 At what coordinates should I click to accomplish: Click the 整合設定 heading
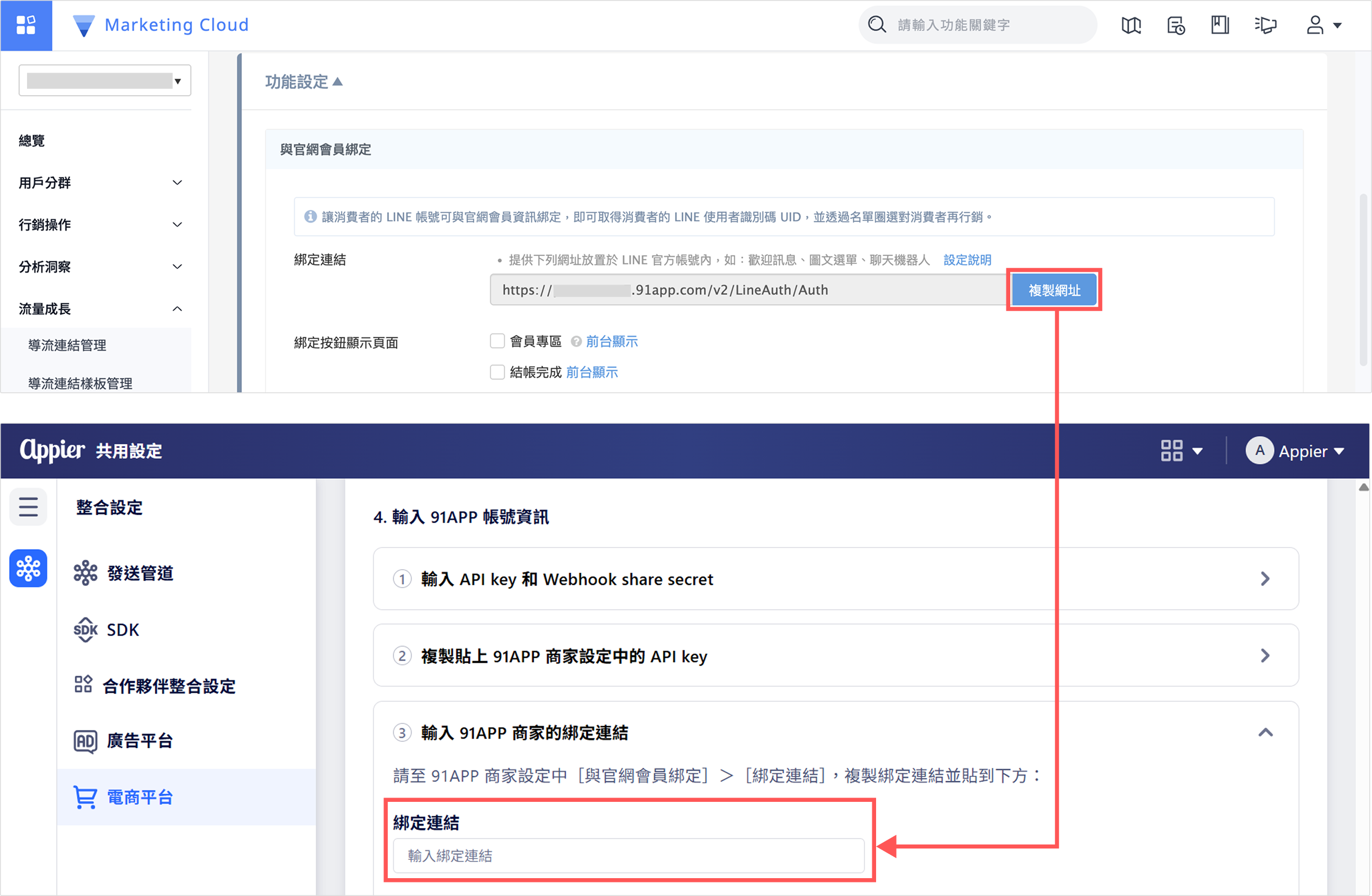click(109, 508)
